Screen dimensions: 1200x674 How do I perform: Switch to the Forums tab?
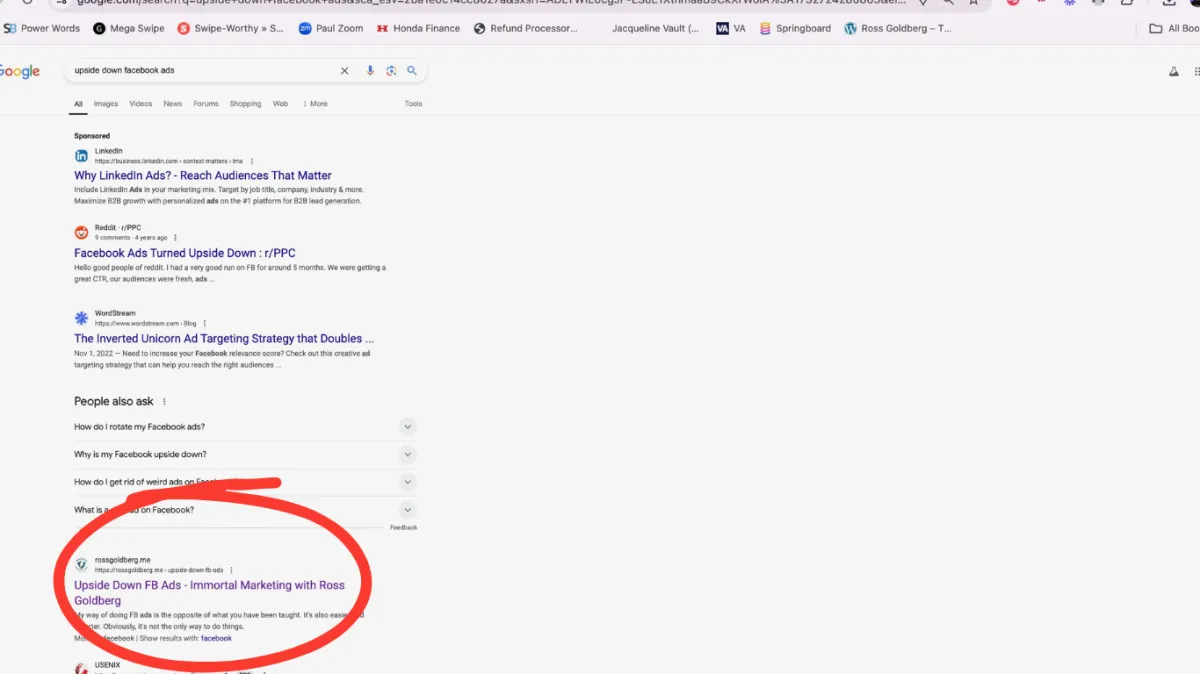click(206, 104)
